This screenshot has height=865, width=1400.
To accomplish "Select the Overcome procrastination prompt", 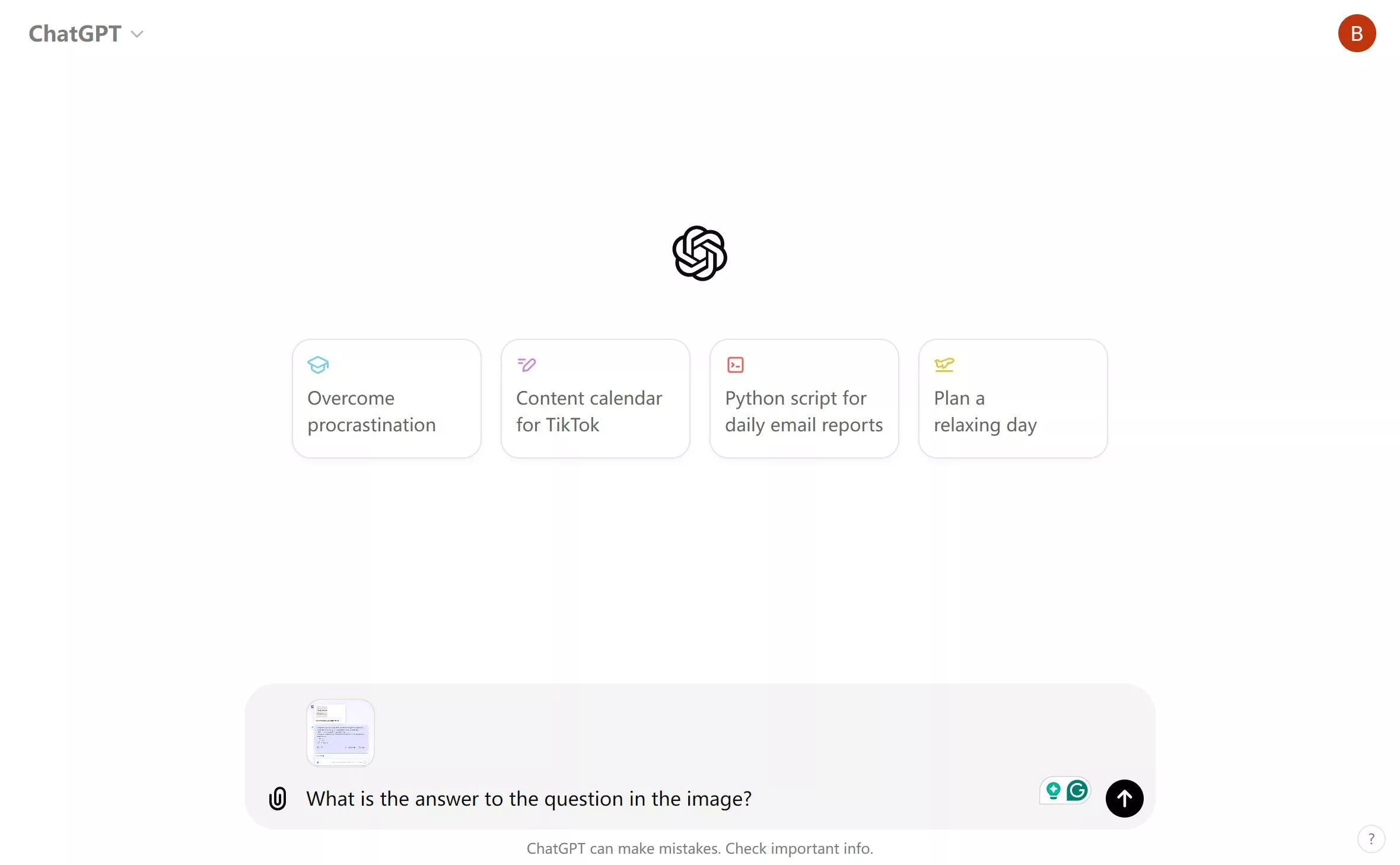I will click(x=386, y=399).
